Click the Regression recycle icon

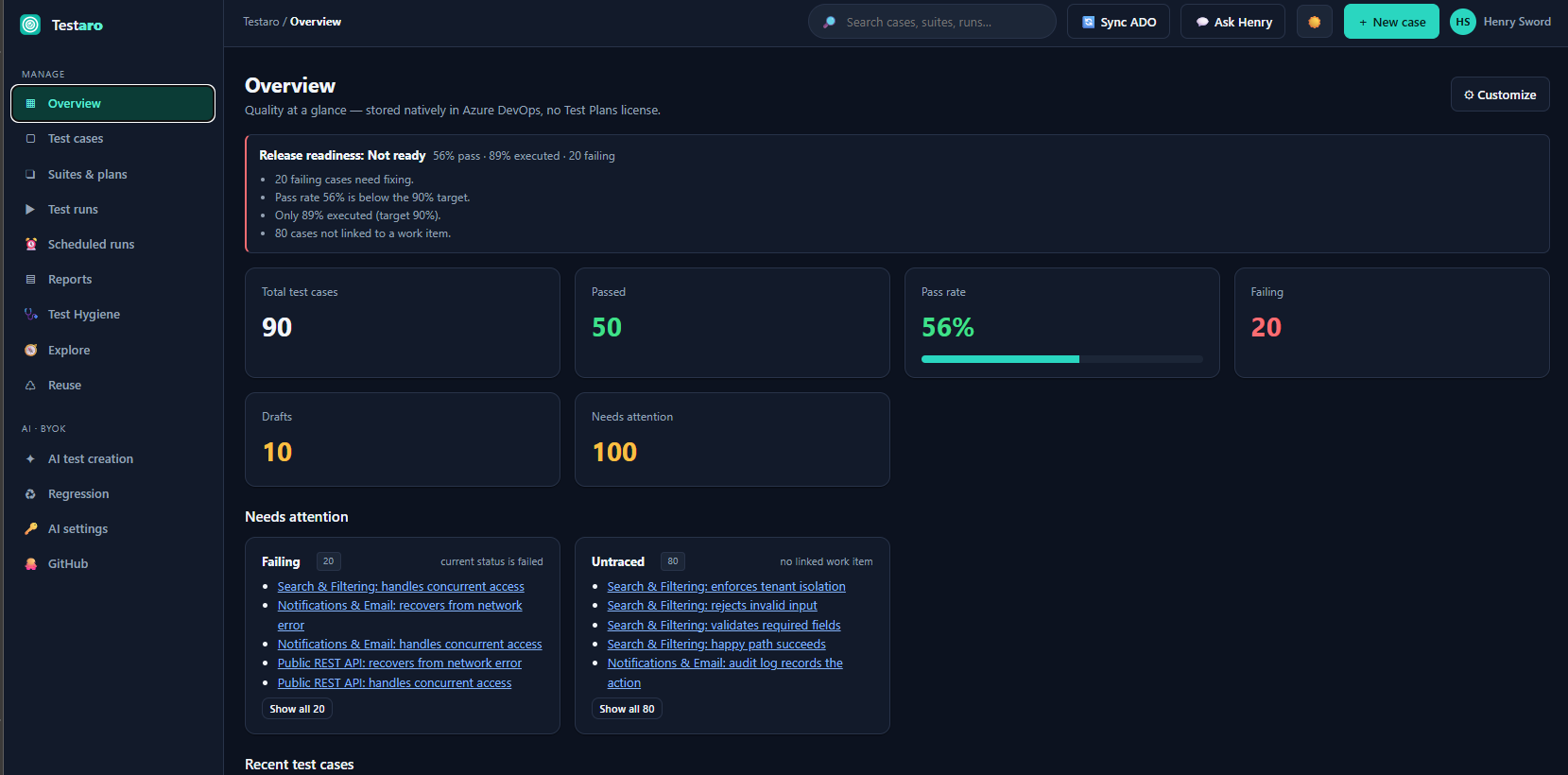tap(30, 494)
